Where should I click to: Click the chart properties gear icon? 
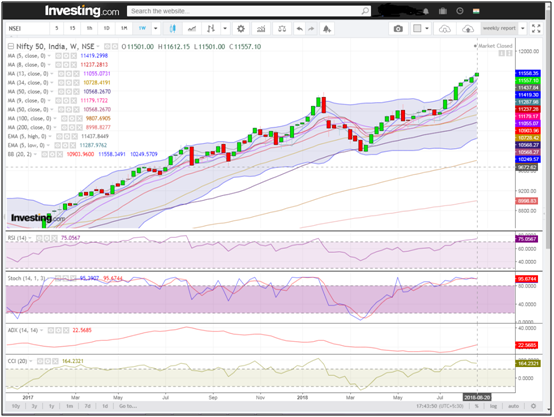[241, 29]
